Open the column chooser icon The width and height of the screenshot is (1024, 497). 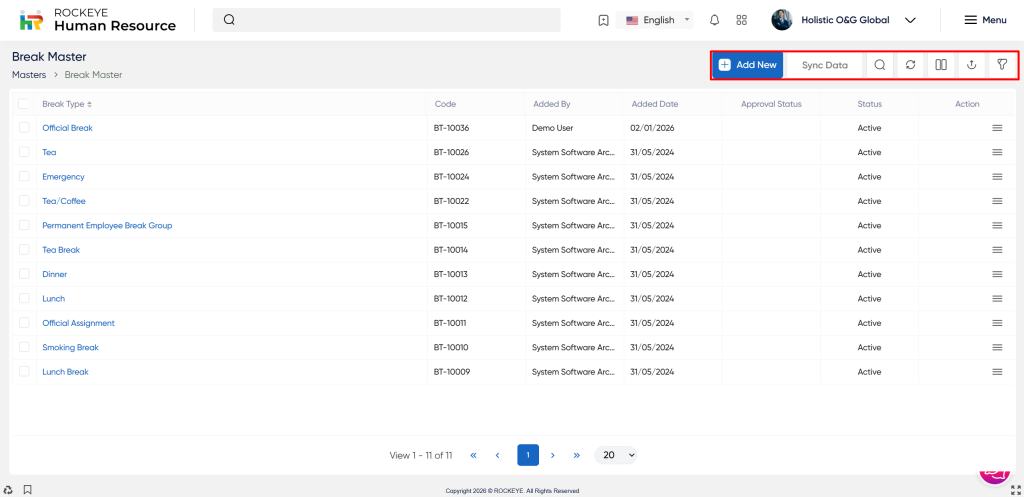[x=940, y=65]
